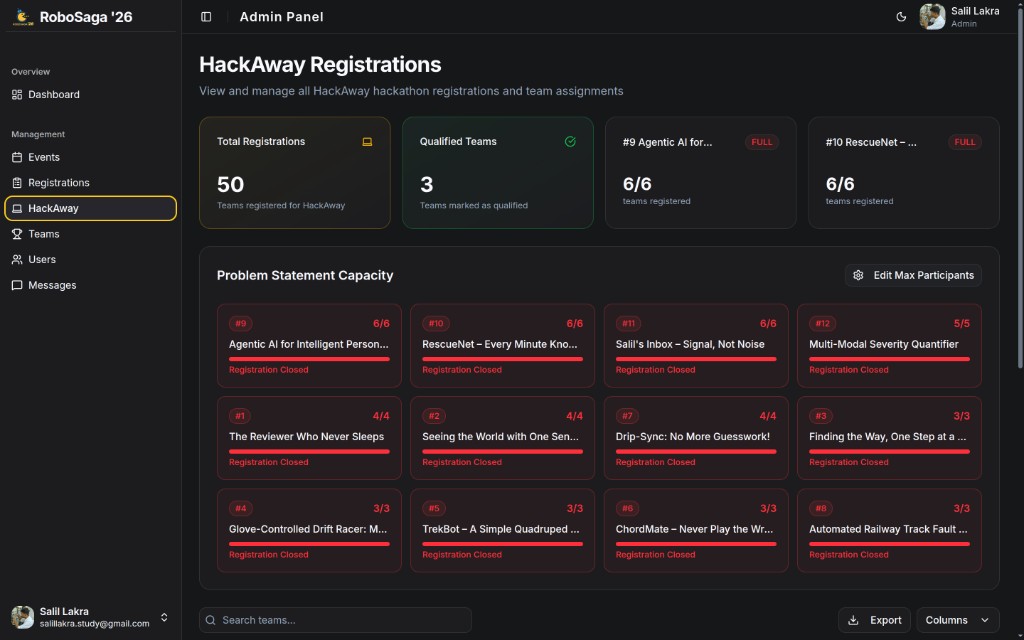This screenshot has height=640, width=1024.
Task: Click the magnifier icon in Search teams
Action: [210, 620]
